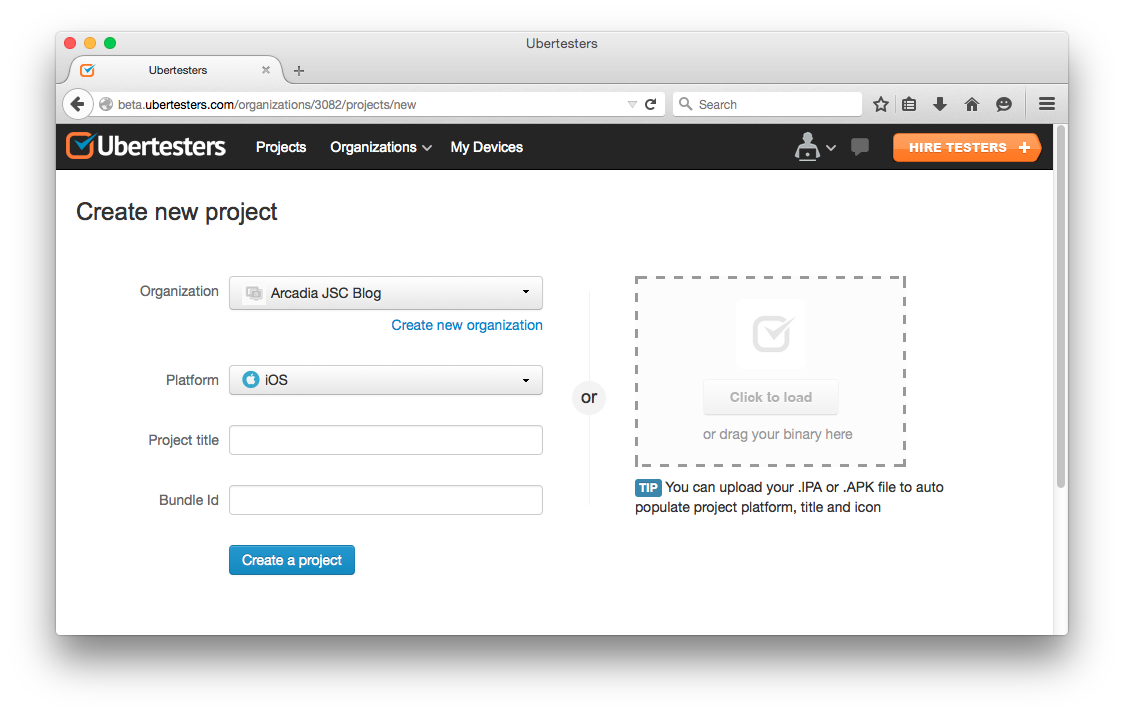1124x715 pixels.
Task: Bookmark this page with star icon
Action: point(881,104)
